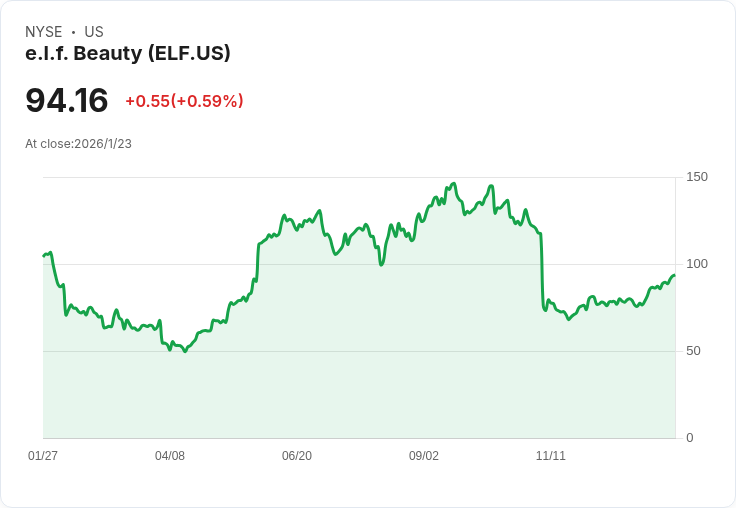This screenshot has height=508, width=736.
Task: Click the 0 price axis label
Action: tap(690, 438)
